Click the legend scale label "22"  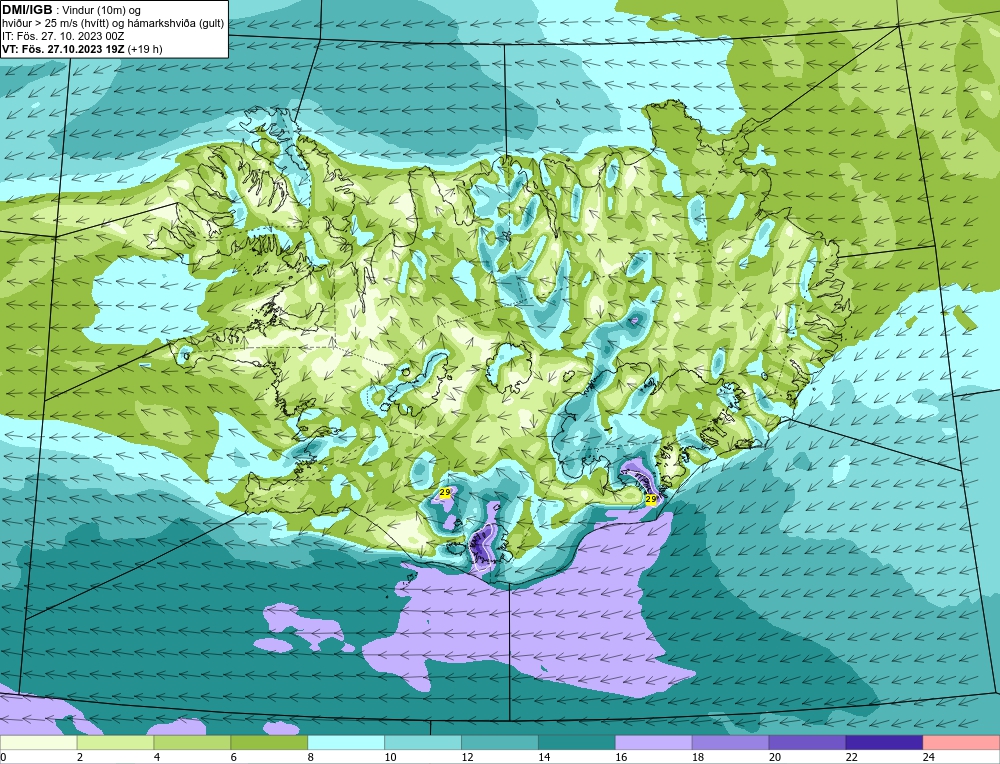[x=852, y=757]
